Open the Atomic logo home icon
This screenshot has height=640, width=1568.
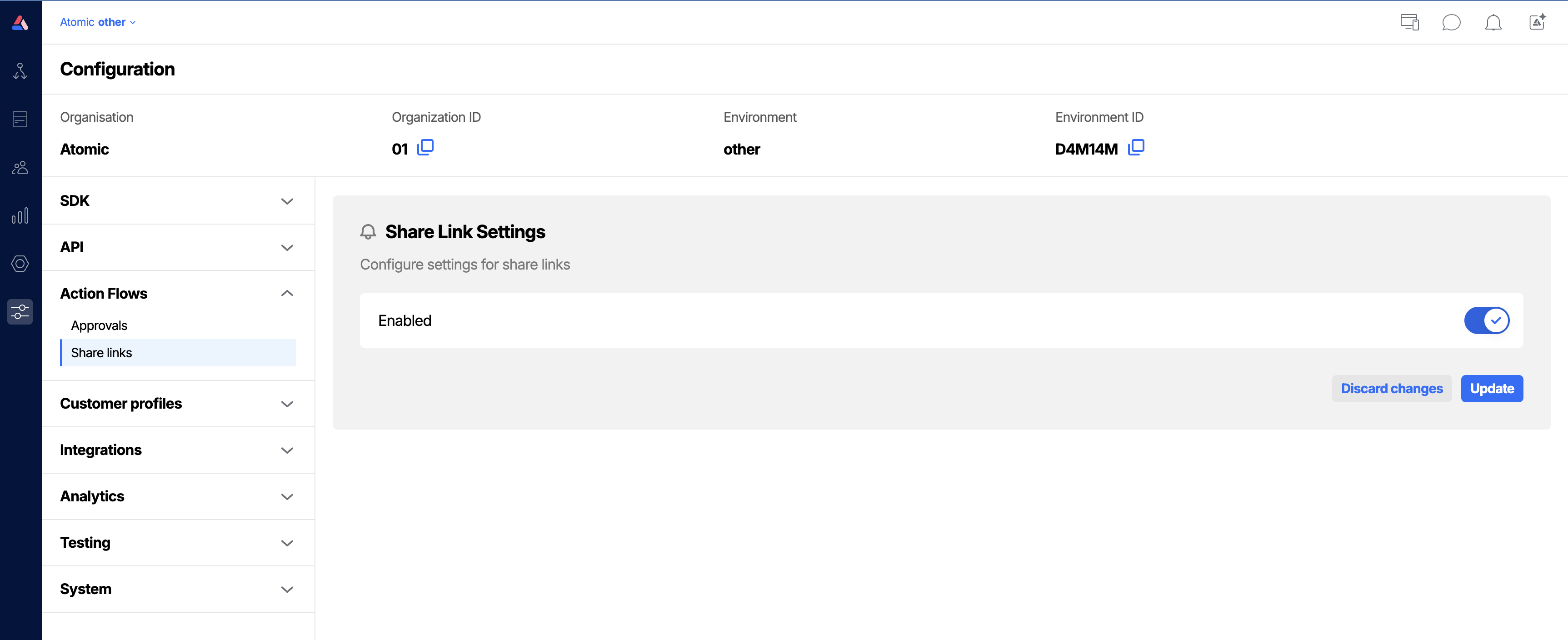point(20,22)
